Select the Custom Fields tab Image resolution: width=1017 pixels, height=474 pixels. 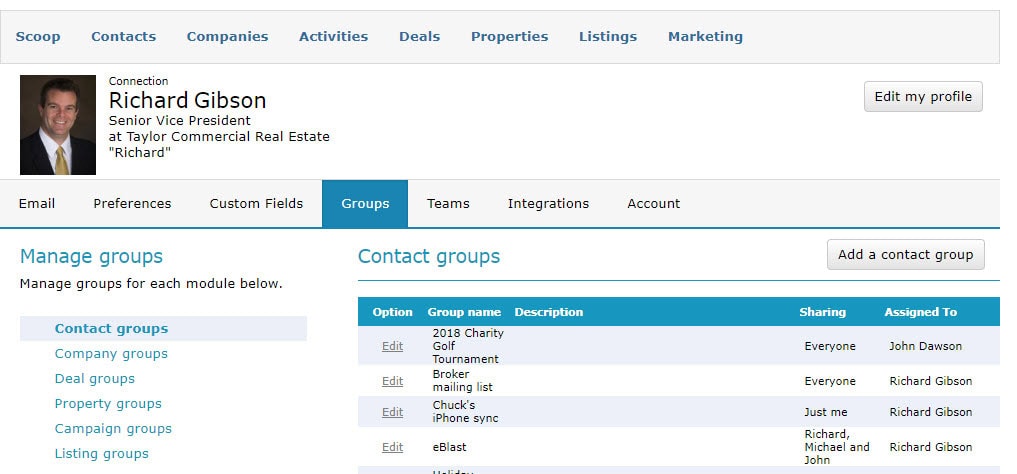(x=256, y=204)
